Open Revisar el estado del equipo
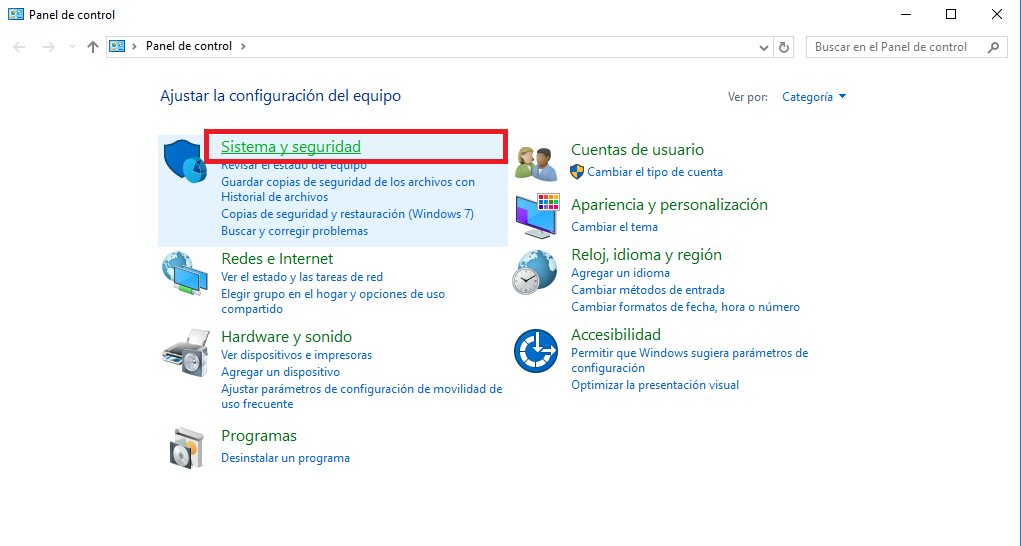 tap(294, 165)
